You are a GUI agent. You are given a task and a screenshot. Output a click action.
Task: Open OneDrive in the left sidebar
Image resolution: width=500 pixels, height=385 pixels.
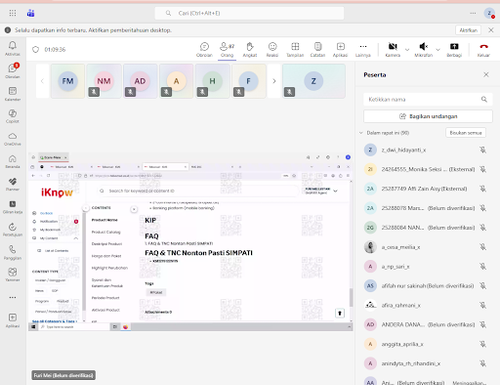[12, 139]
